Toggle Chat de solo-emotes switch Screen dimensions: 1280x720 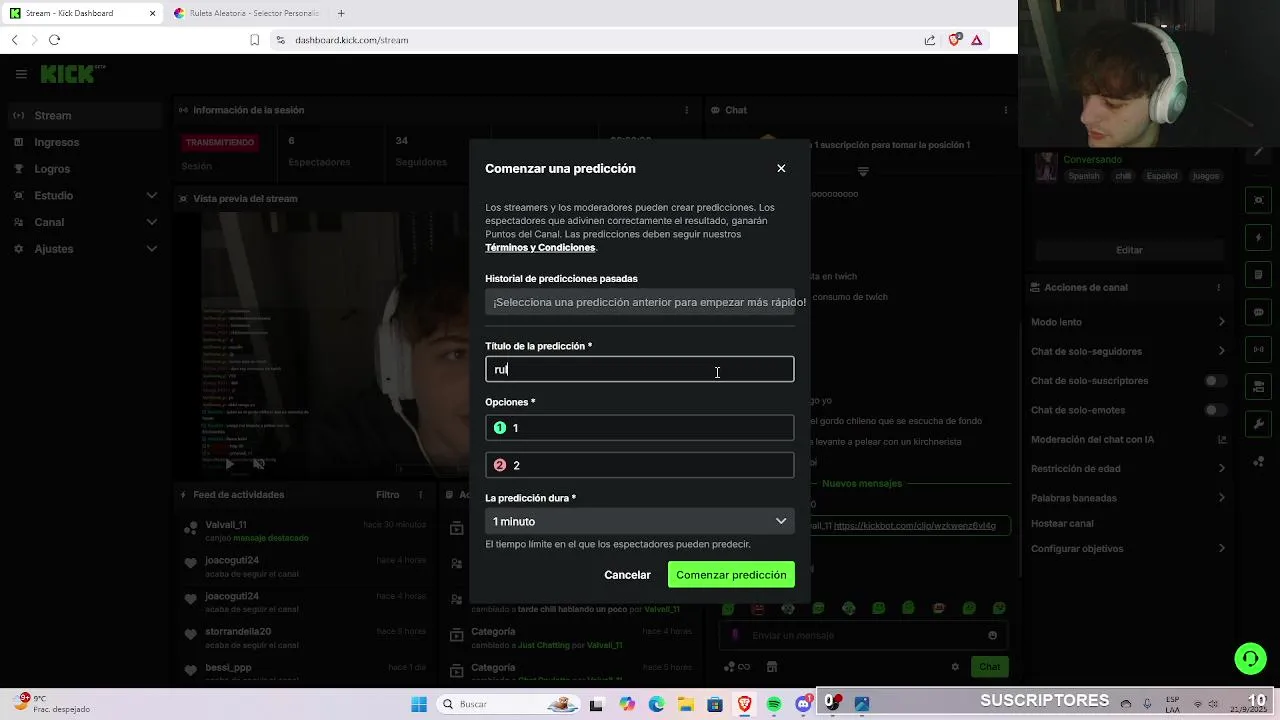[1215, 410]
